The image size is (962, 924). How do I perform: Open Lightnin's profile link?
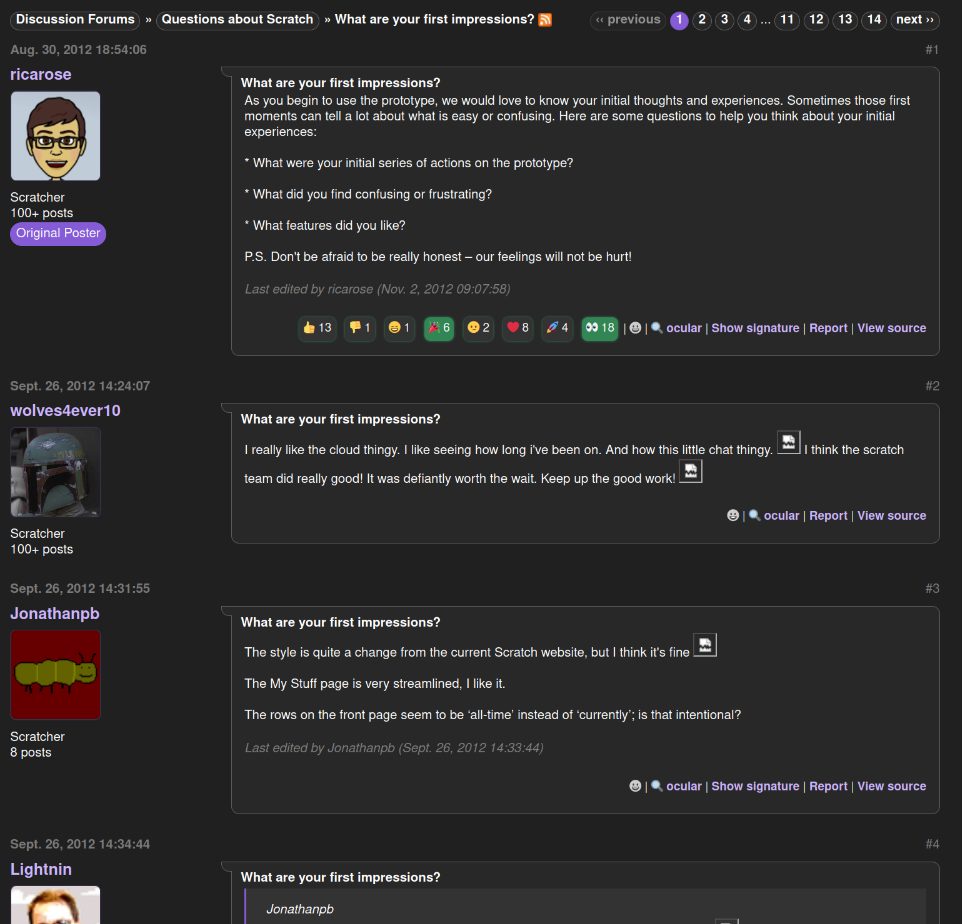click(x=40, y=870)
